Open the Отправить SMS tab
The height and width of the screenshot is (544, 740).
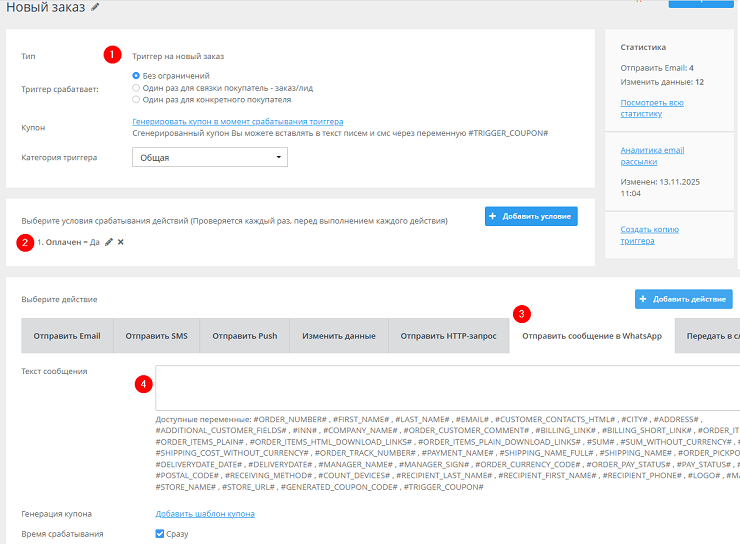(156, 337)
